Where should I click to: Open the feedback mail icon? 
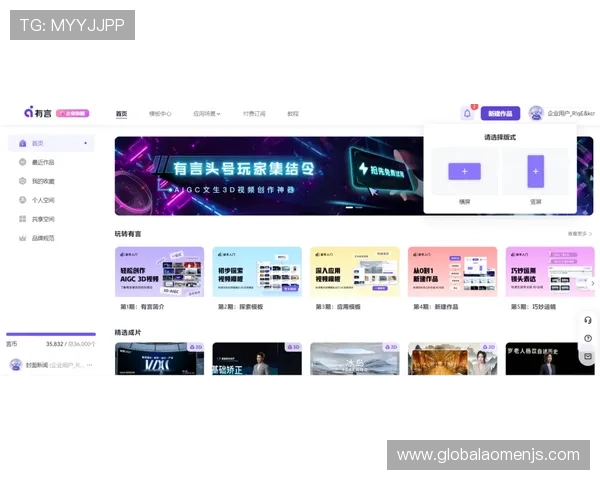point(588,356)
